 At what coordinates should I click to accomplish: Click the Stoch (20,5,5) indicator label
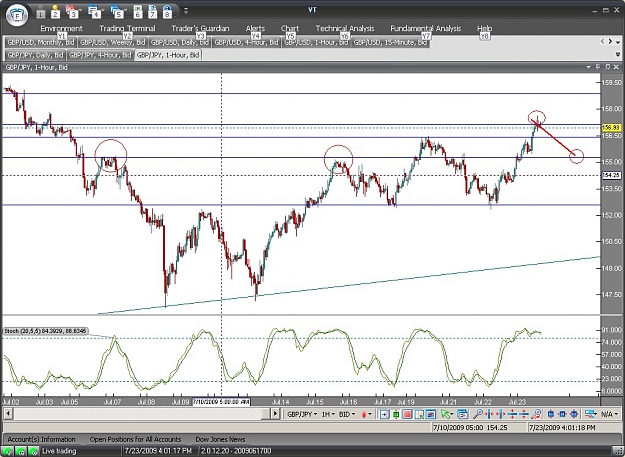pyautogui.click(x=45, y=331)
